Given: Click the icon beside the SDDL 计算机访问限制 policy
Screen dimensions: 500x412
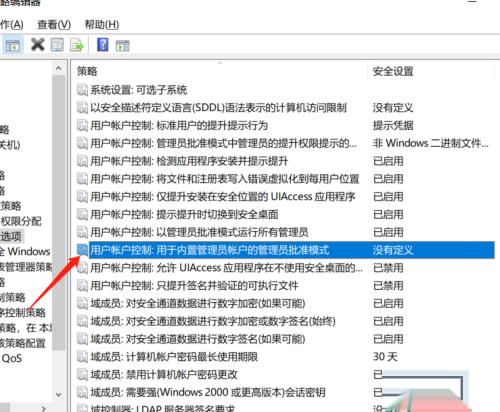Looking at the screenshot, I should pos(82,108).
